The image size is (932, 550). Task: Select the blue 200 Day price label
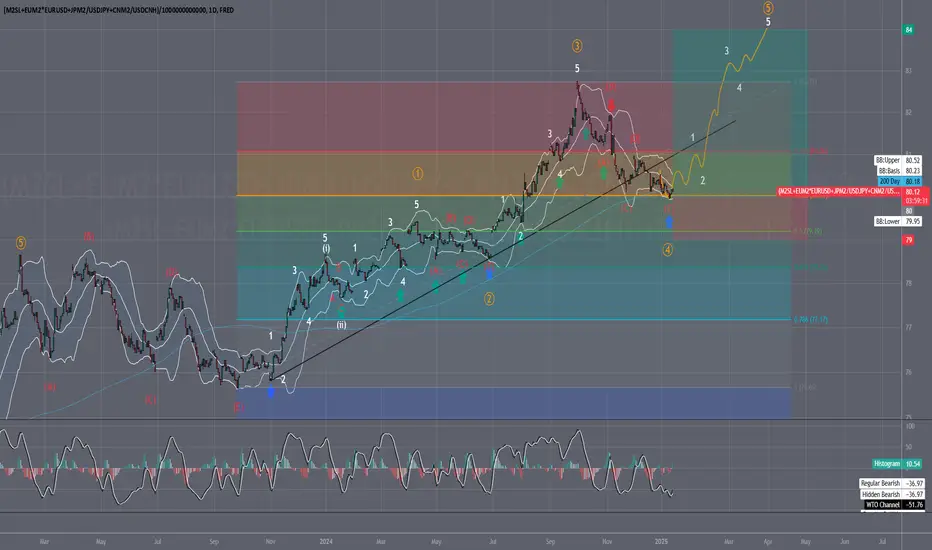point(899,181)
